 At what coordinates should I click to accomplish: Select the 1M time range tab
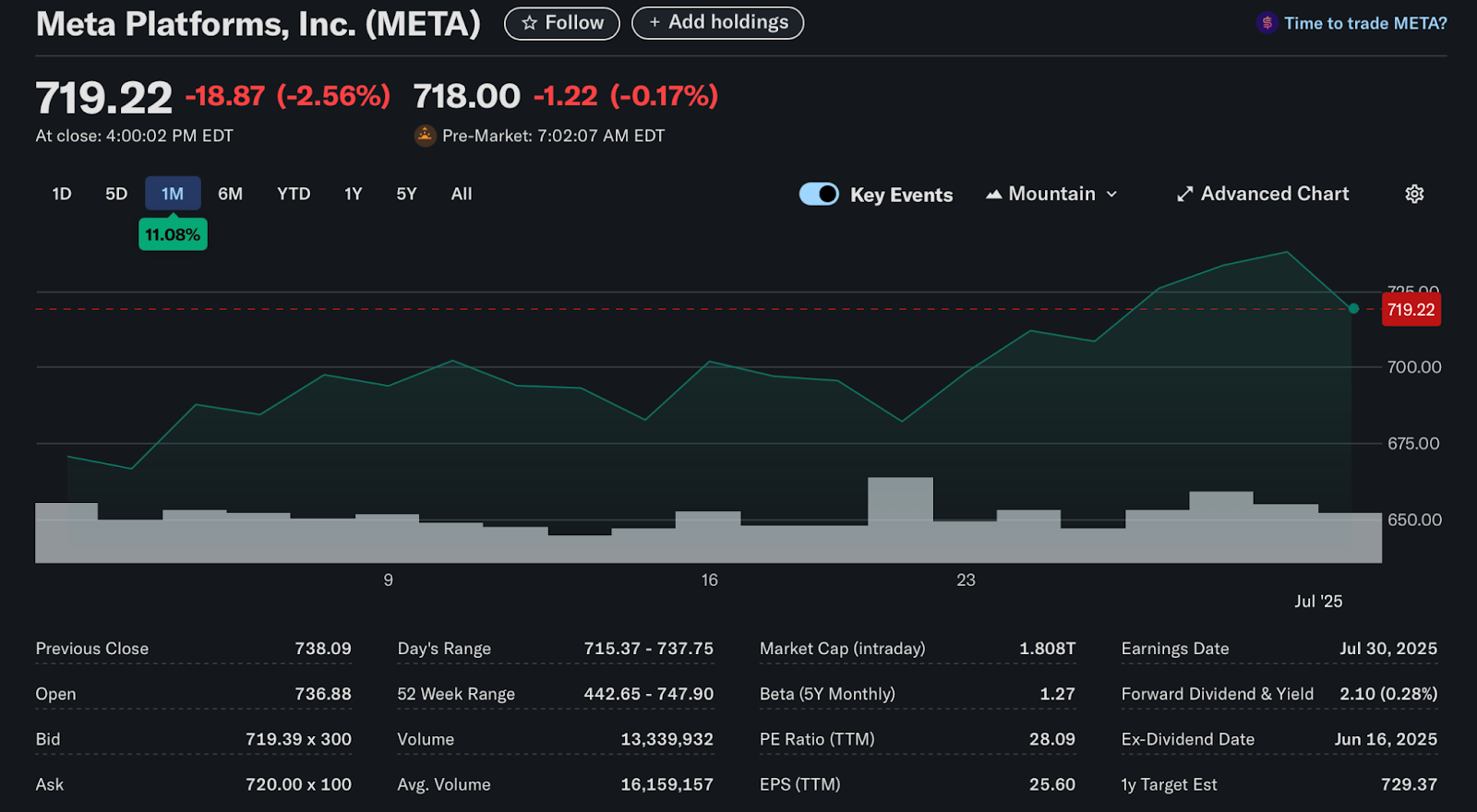(x=173, y=194)
